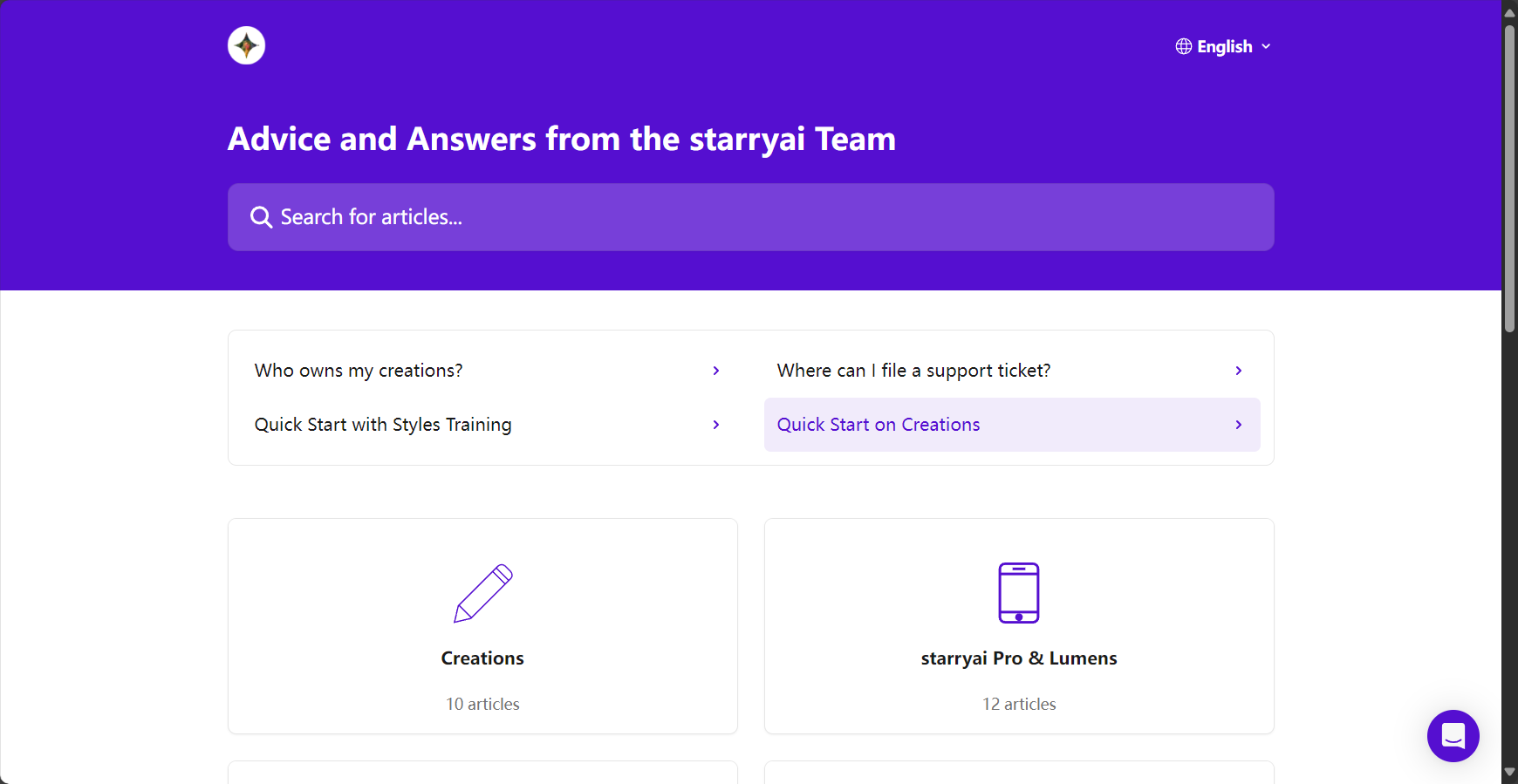
Task: Focus the Search for articles field
Action: coord(751,217)
